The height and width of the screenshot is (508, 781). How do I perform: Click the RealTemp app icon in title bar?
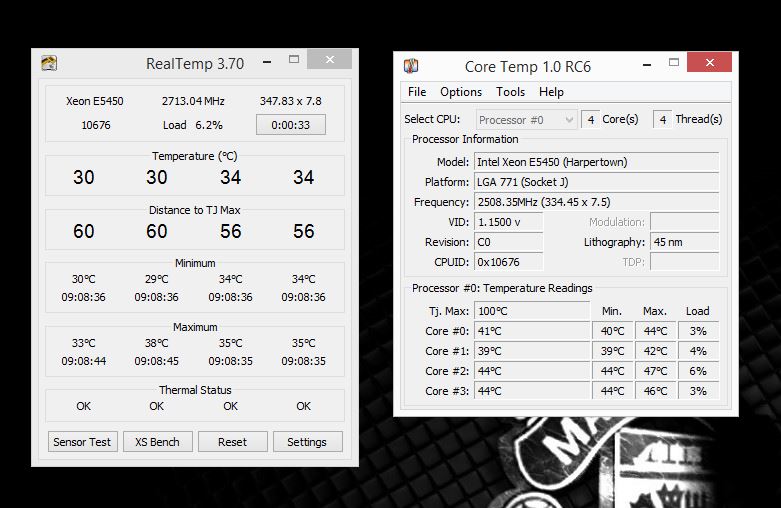click(49, 63)
